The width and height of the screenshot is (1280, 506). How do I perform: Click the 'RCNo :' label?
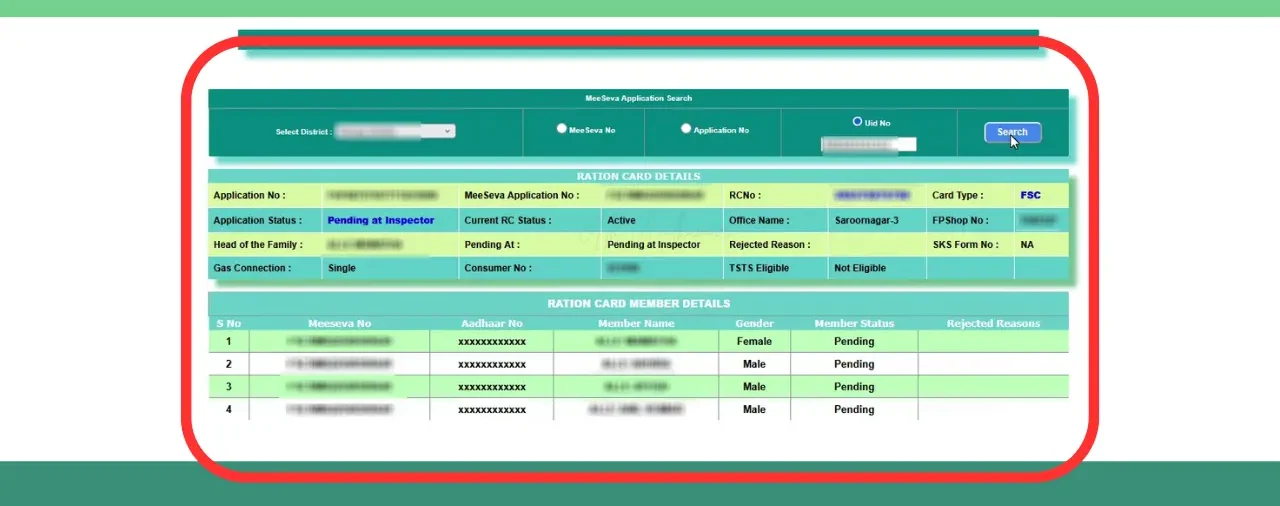point(746,195)
